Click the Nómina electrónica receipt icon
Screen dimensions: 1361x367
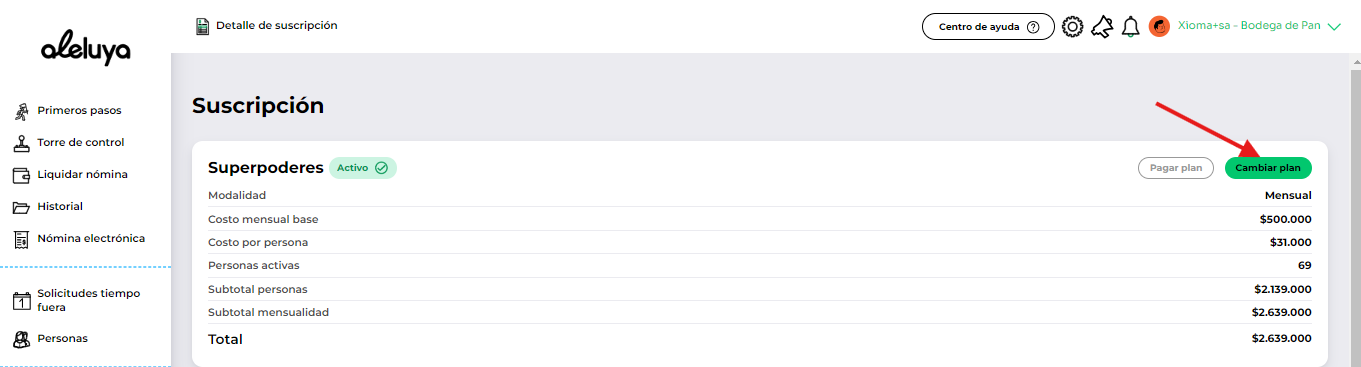point(20,239)
